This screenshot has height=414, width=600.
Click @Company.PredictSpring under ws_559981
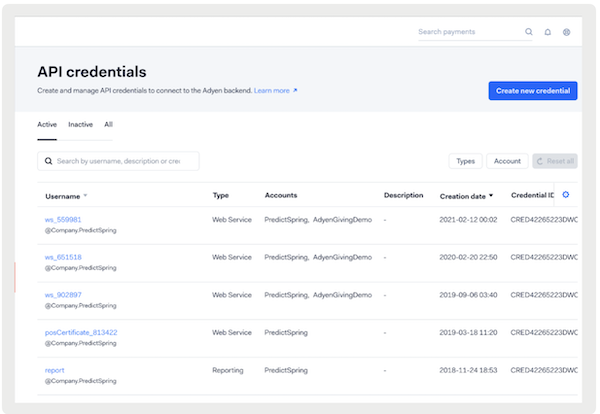pyautogui.click(x=80, y=230)
